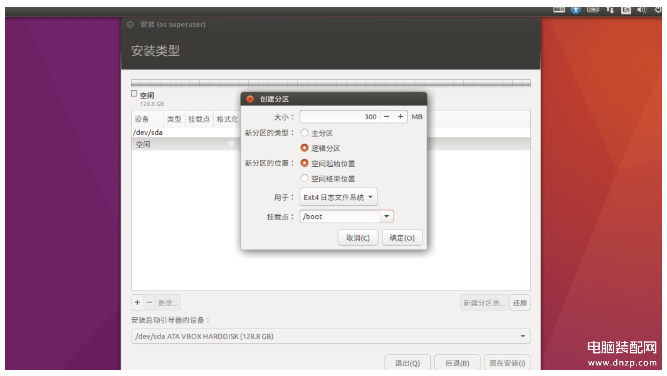Toggle the 空闲 checkbox above the device list
The height and width of the screenshot is (376, 667).
[x=134, y=94]
